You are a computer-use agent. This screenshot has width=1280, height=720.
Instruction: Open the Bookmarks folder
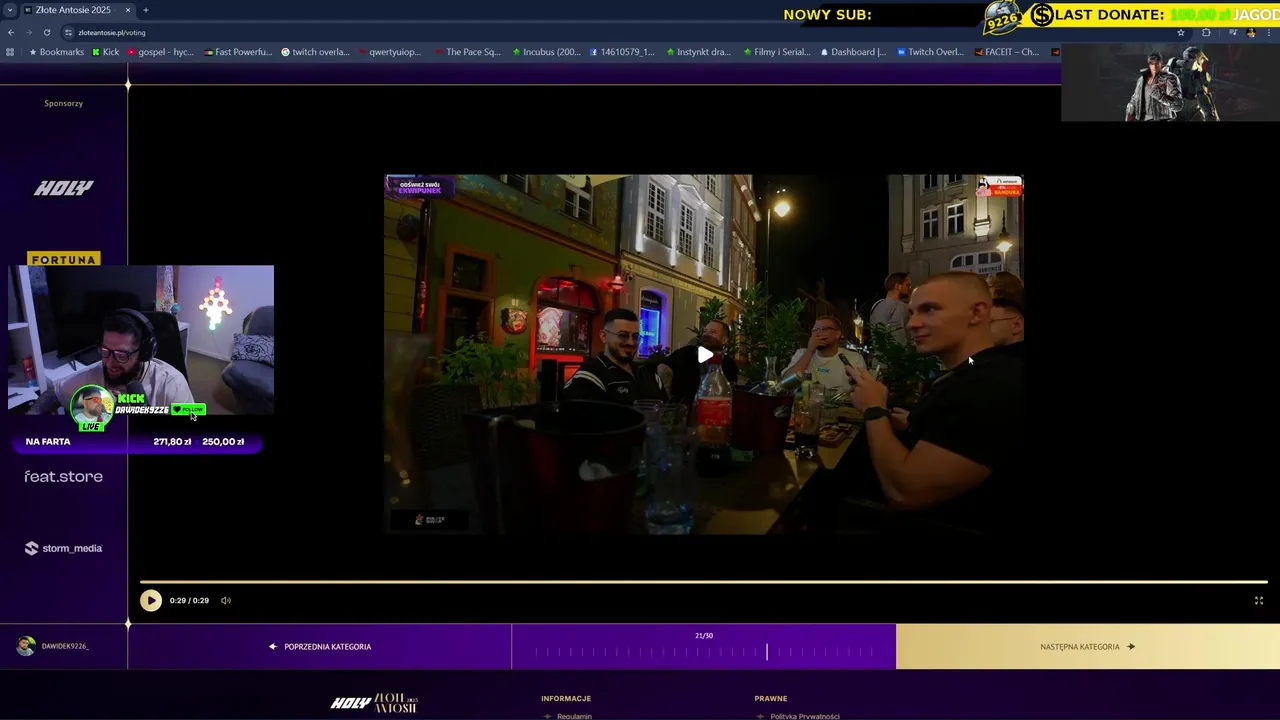[x=57, y=52]
